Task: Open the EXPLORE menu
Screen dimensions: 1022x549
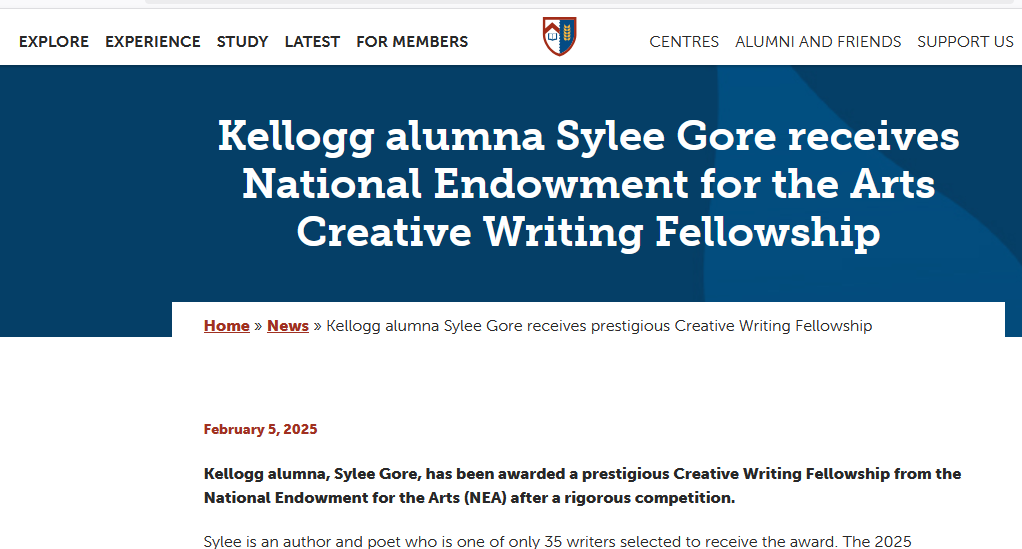Action: [x=54, y=42]
